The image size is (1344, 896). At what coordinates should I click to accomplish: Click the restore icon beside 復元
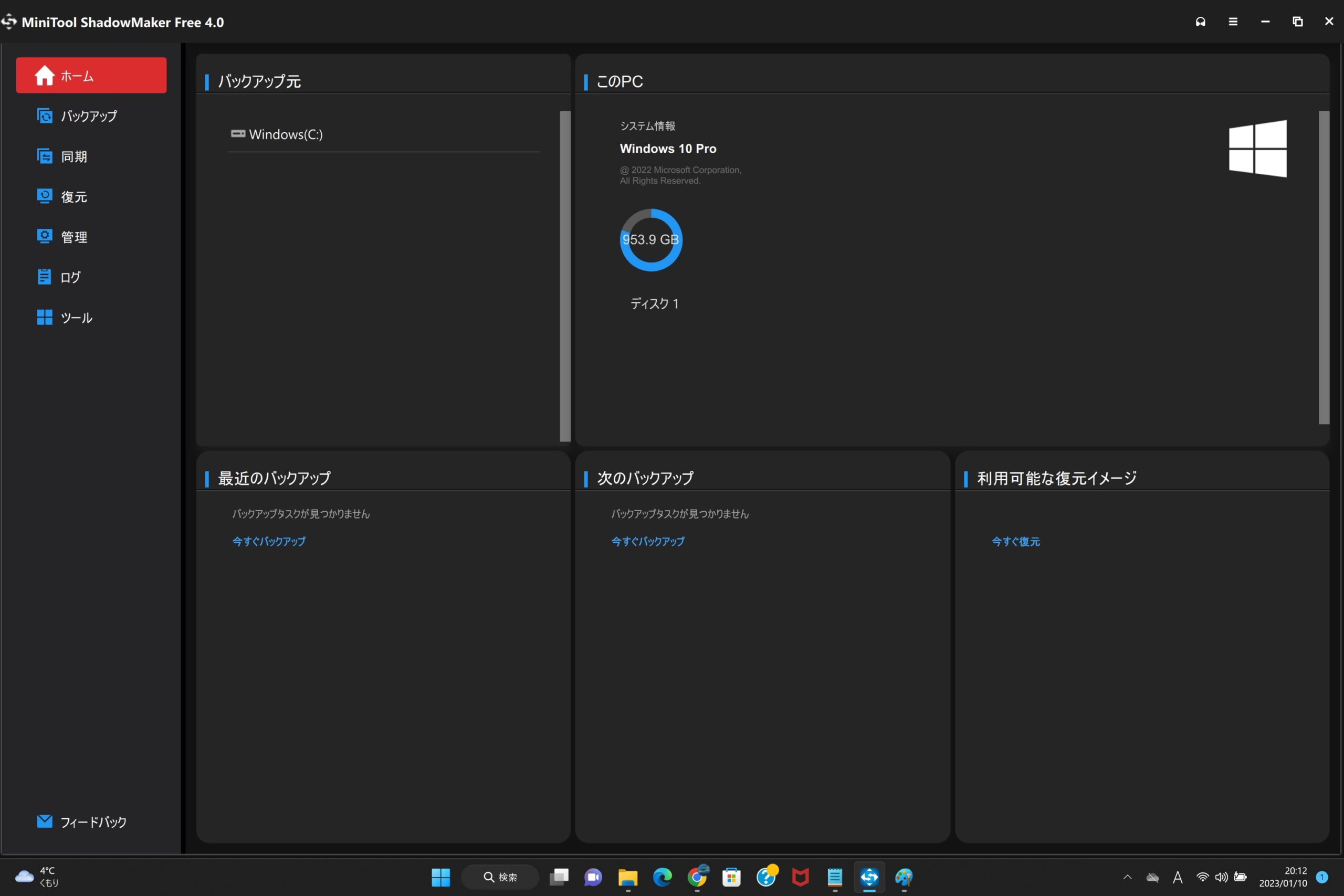[x=45, y=196]
